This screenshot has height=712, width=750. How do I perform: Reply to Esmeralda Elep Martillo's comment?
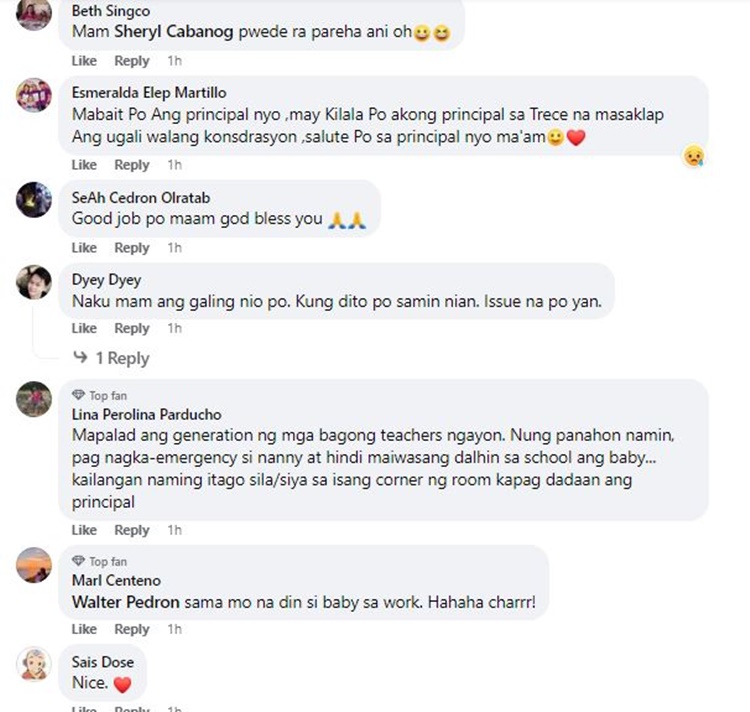pyautogui.click(x=132, y=165)
